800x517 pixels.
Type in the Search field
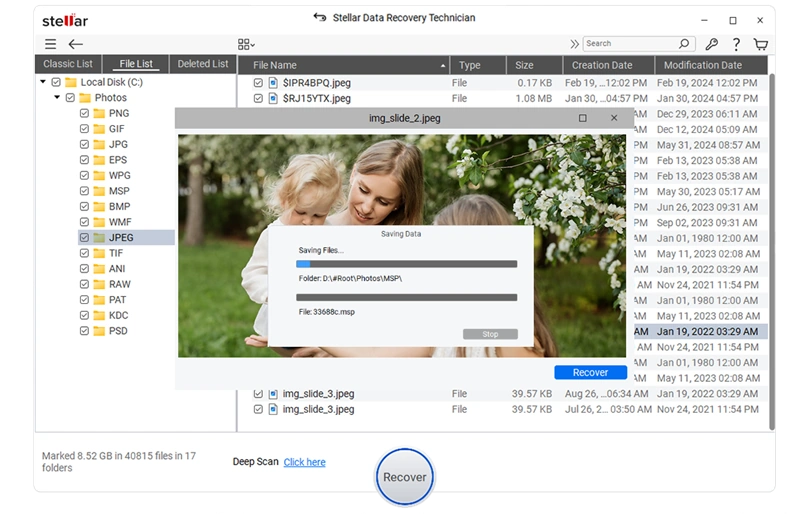coord(630,44)
